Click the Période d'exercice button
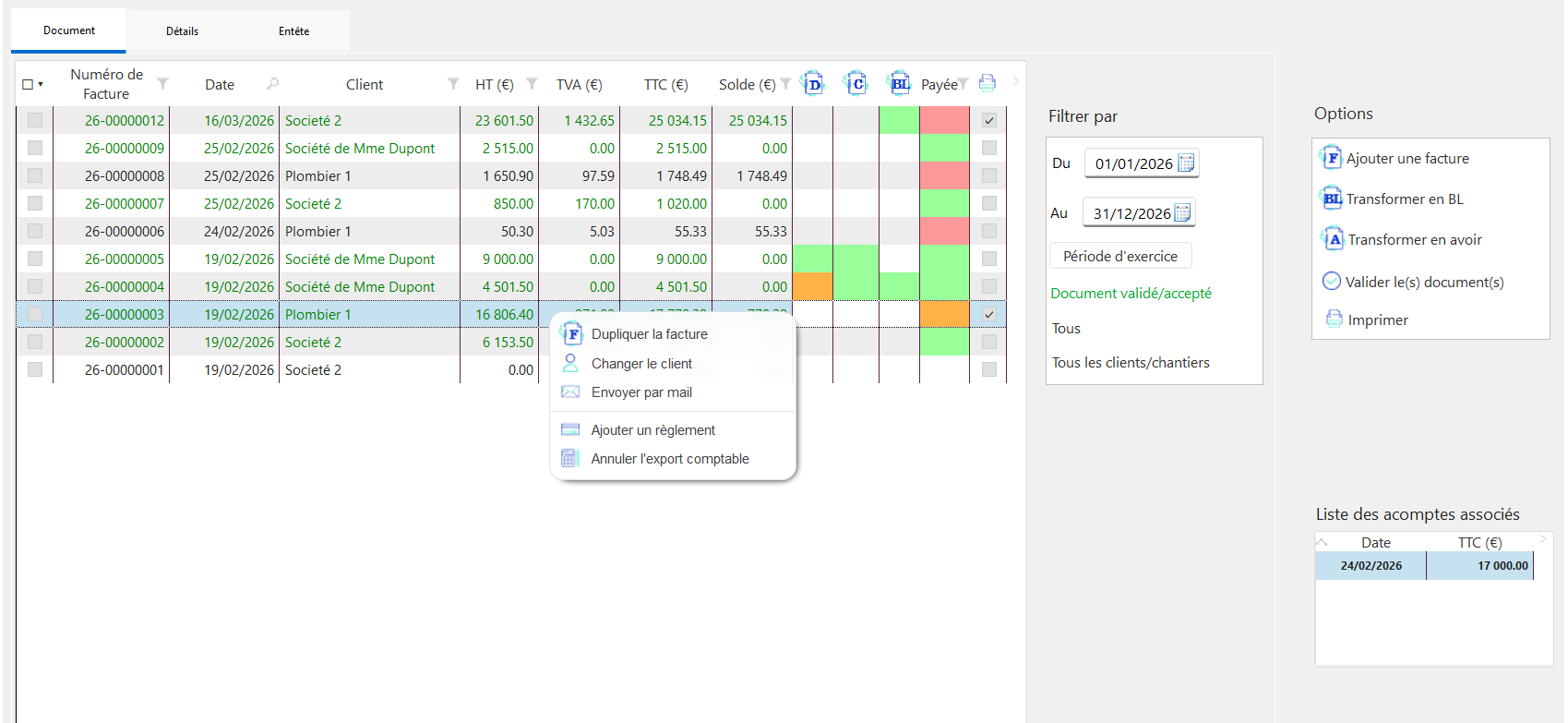 pyautogui.click(x=1120, y=256)
